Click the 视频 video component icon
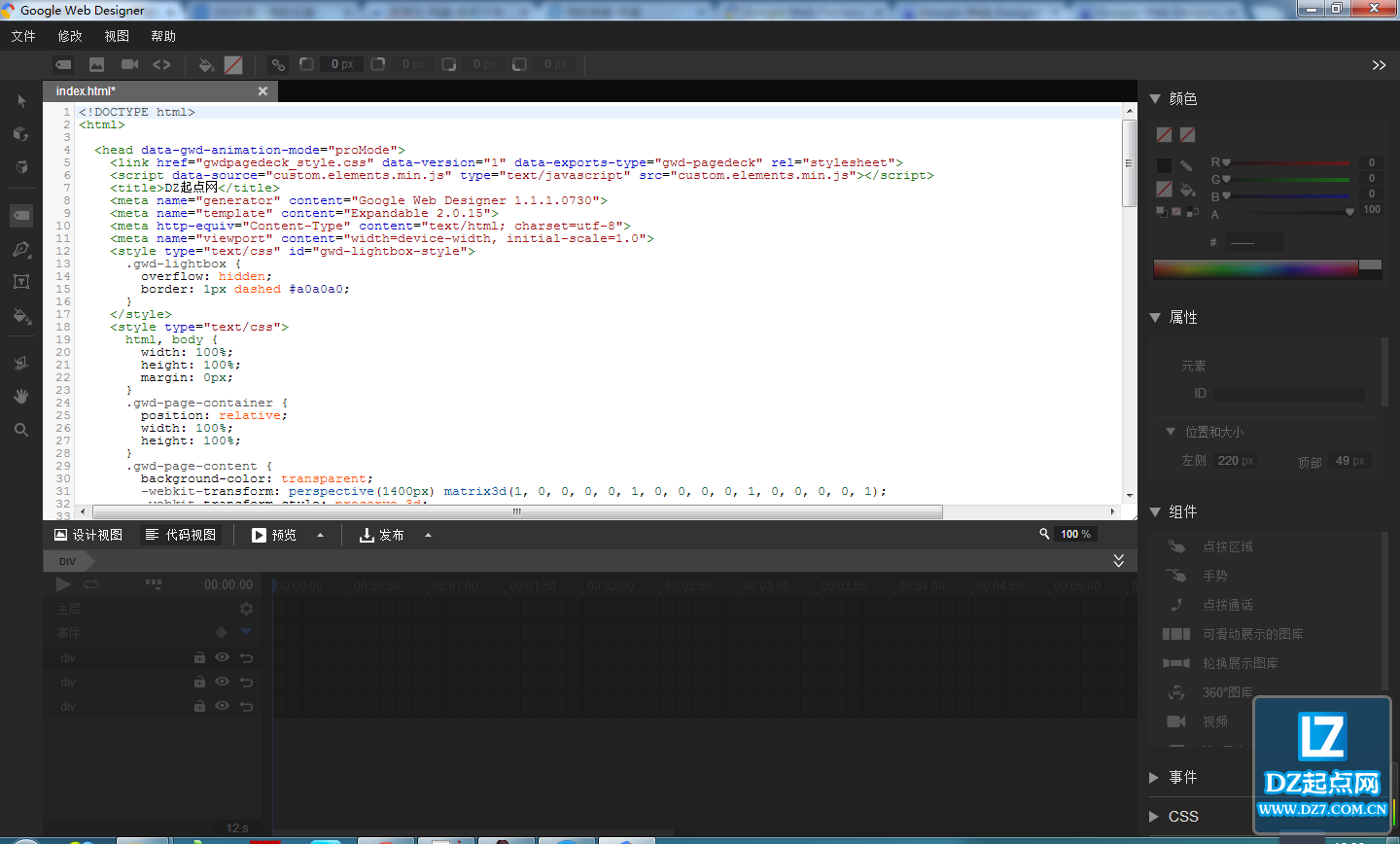 click(x=1176, y=721)
